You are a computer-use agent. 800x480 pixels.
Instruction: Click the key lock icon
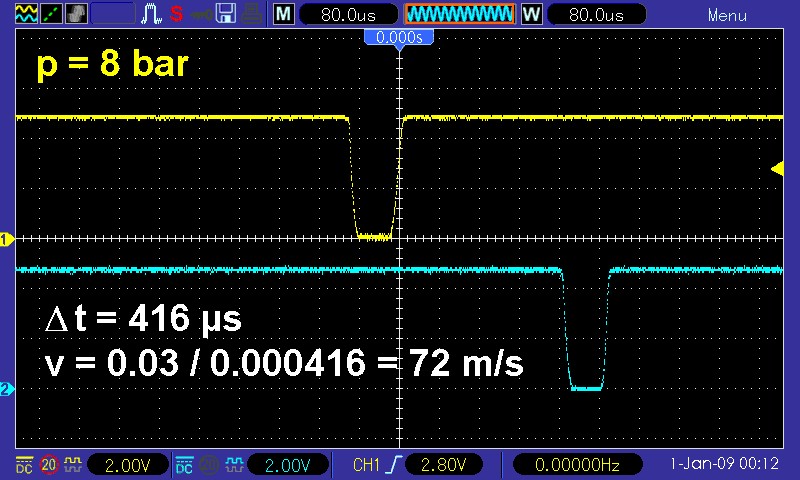[201, 15]
